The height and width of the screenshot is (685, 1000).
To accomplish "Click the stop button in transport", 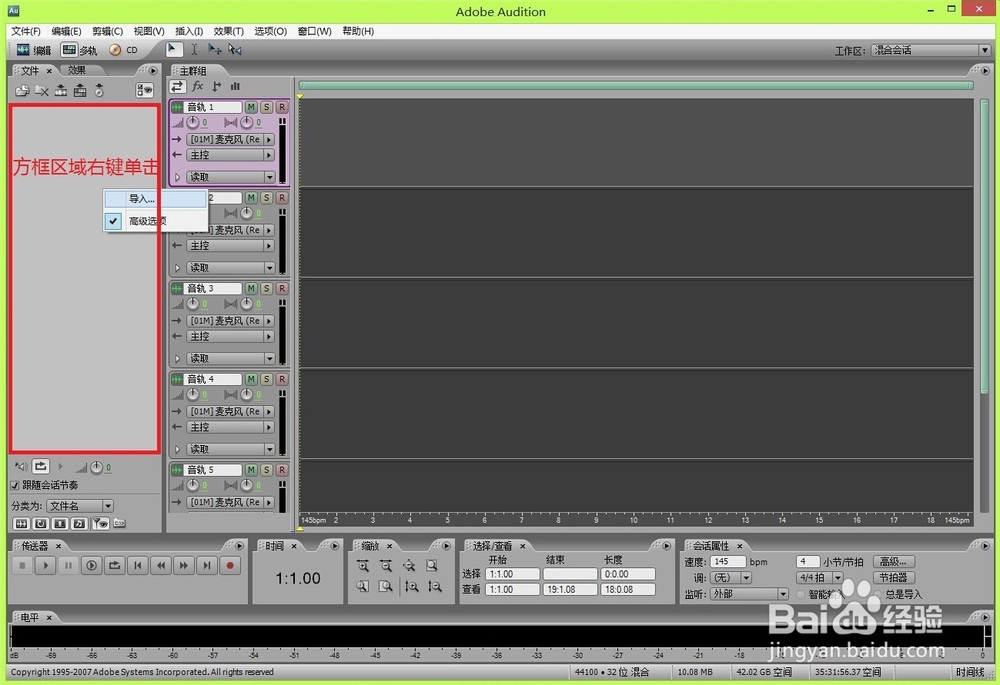I will point(22,565).
